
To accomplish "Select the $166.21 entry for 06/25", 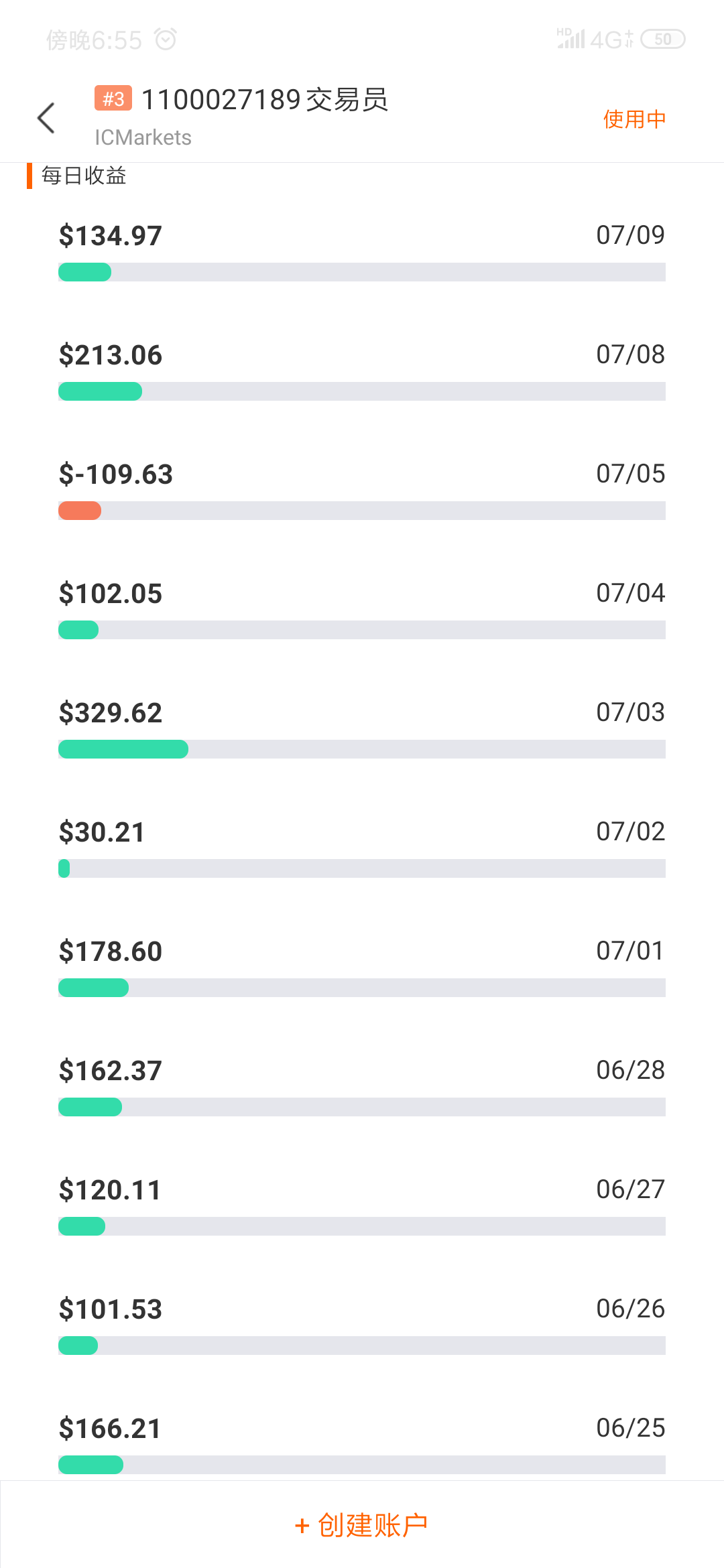I will (x=111, y=1429).
